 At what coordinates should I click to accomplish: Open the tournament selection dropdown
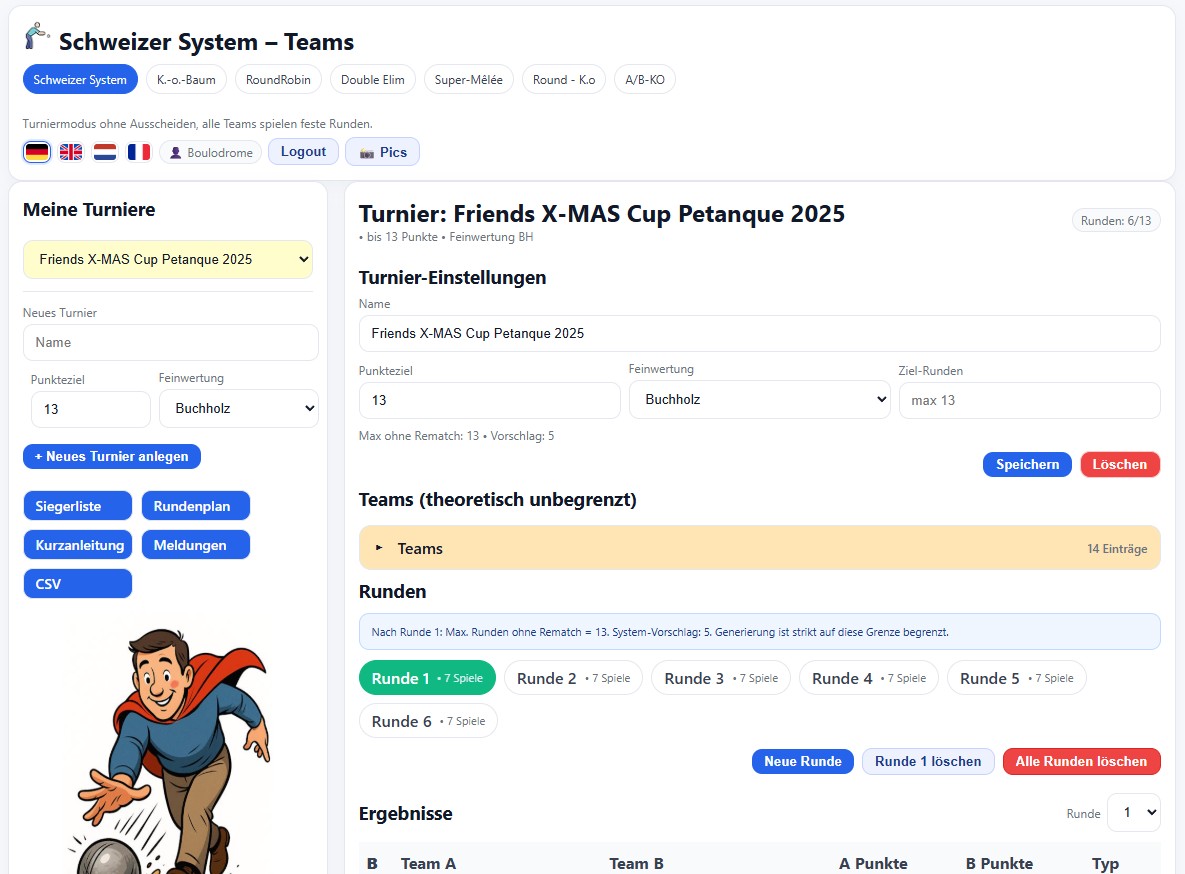point(168,260)
